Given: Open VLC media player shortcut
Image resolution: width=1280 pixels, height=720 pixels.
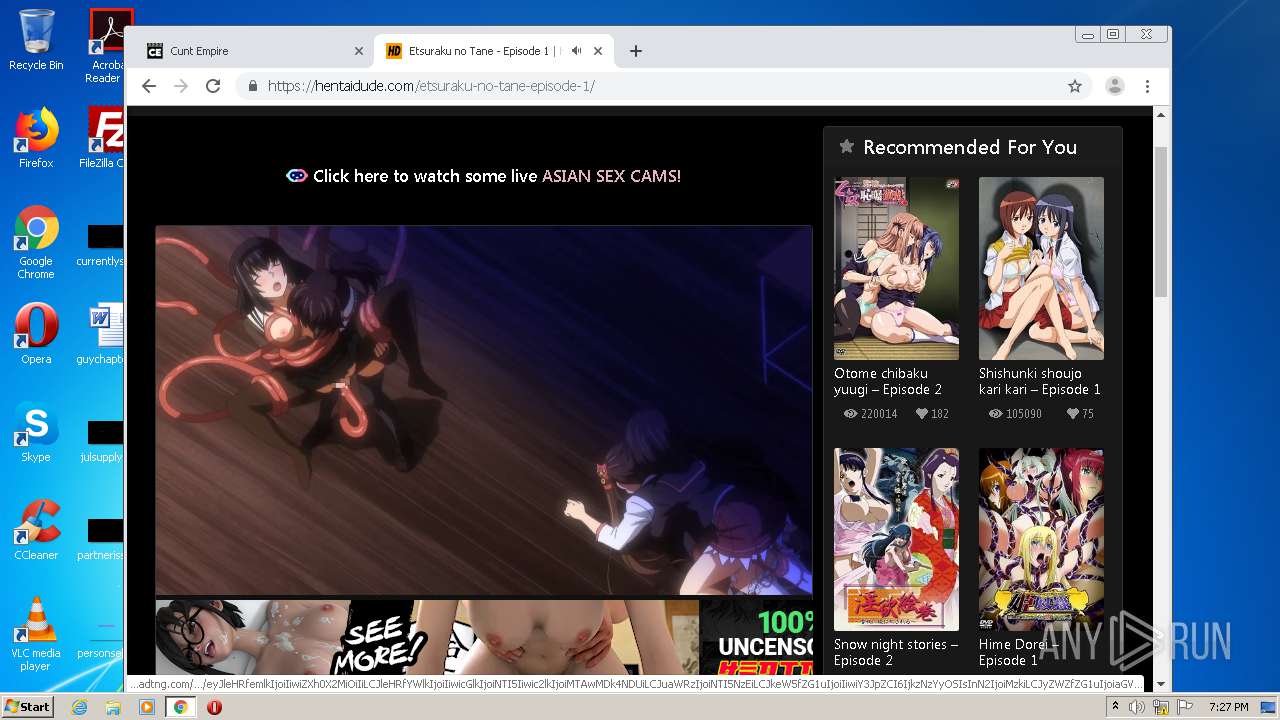Looking at the screenshot, I should pos(36,634).
